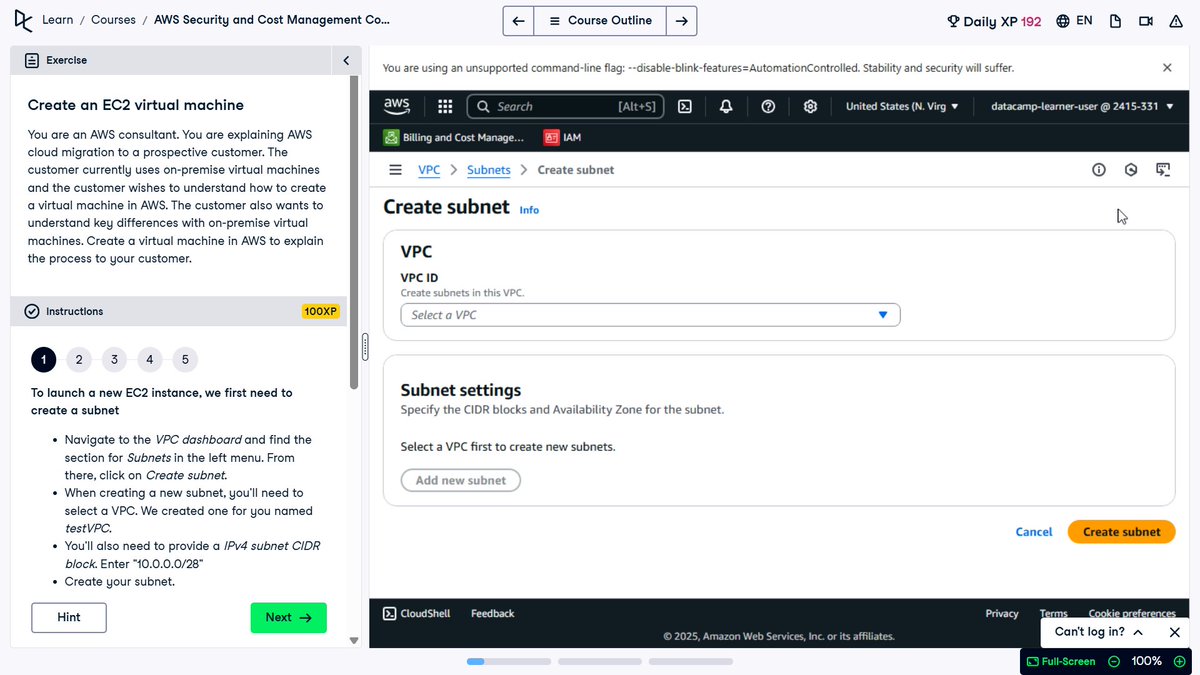The height and width of the screenshot is (675, 1200).
Task: Click second progress bar segment
Action: click(600, 662)
